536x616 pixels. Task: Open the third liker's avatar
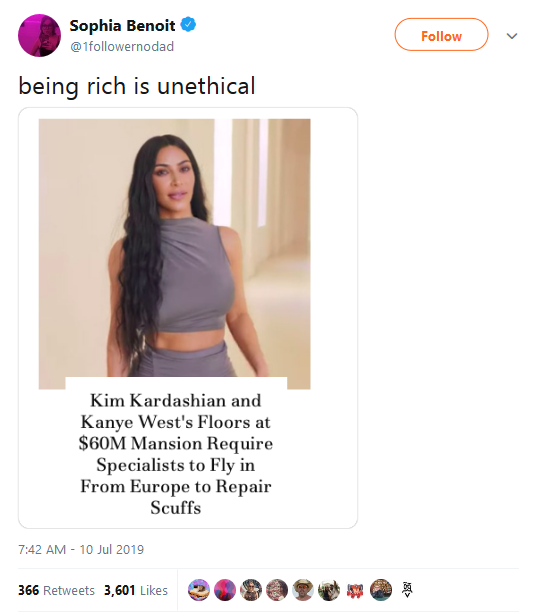tap(251, 590)
